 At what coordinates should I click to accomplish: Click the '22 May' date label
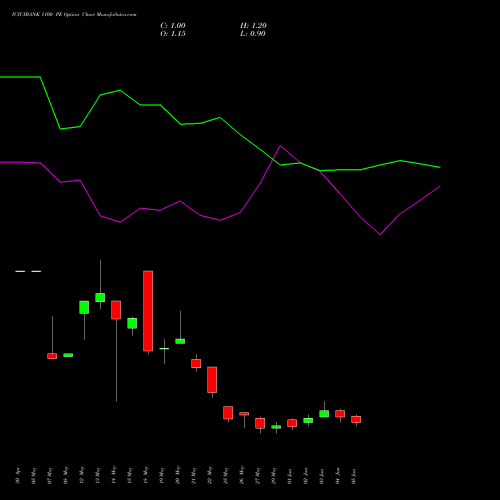tap(210, 475)
